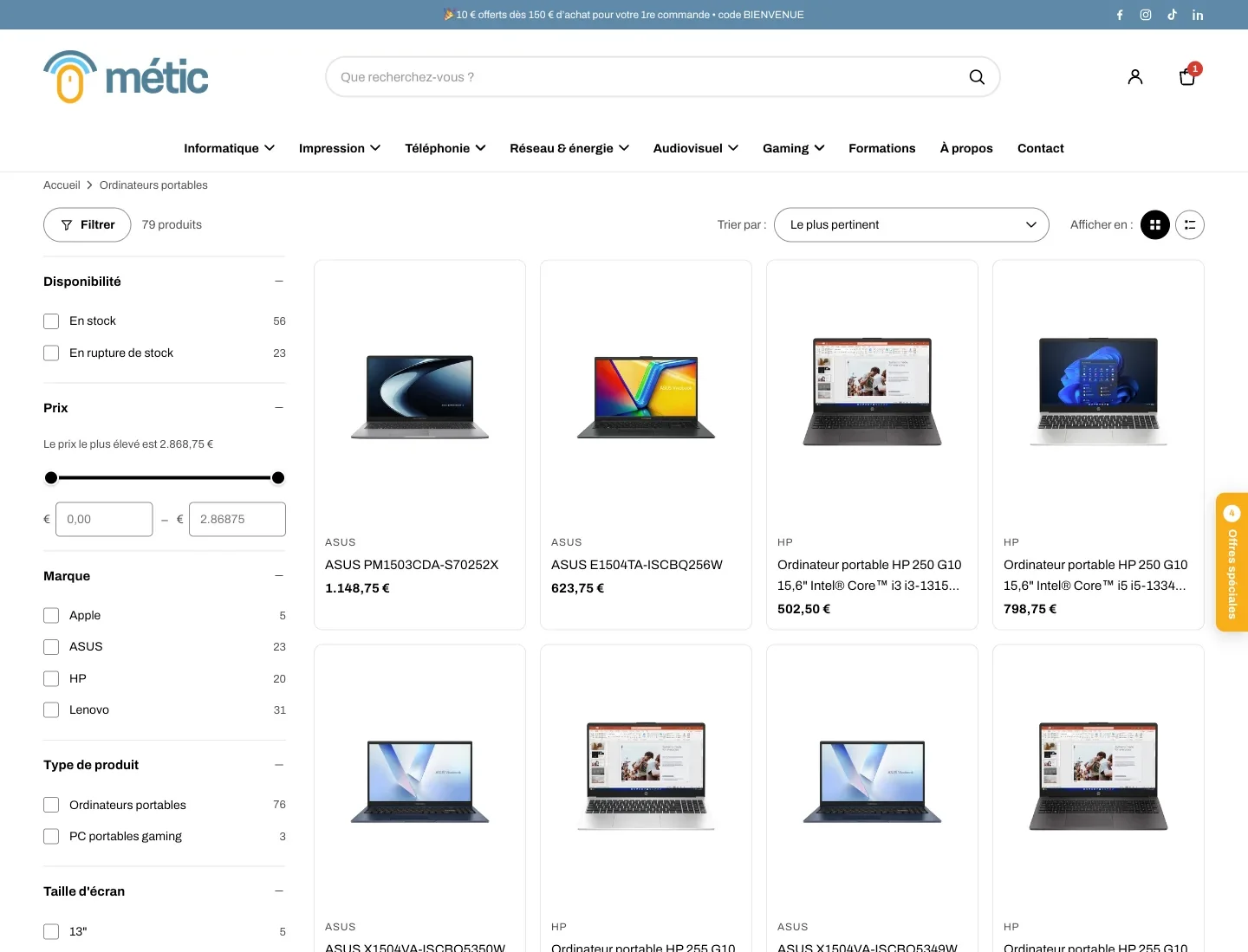The image size is (1248, 952).
Task: Collapse the Taille d'écran section
Action: [x=279, y=891]
